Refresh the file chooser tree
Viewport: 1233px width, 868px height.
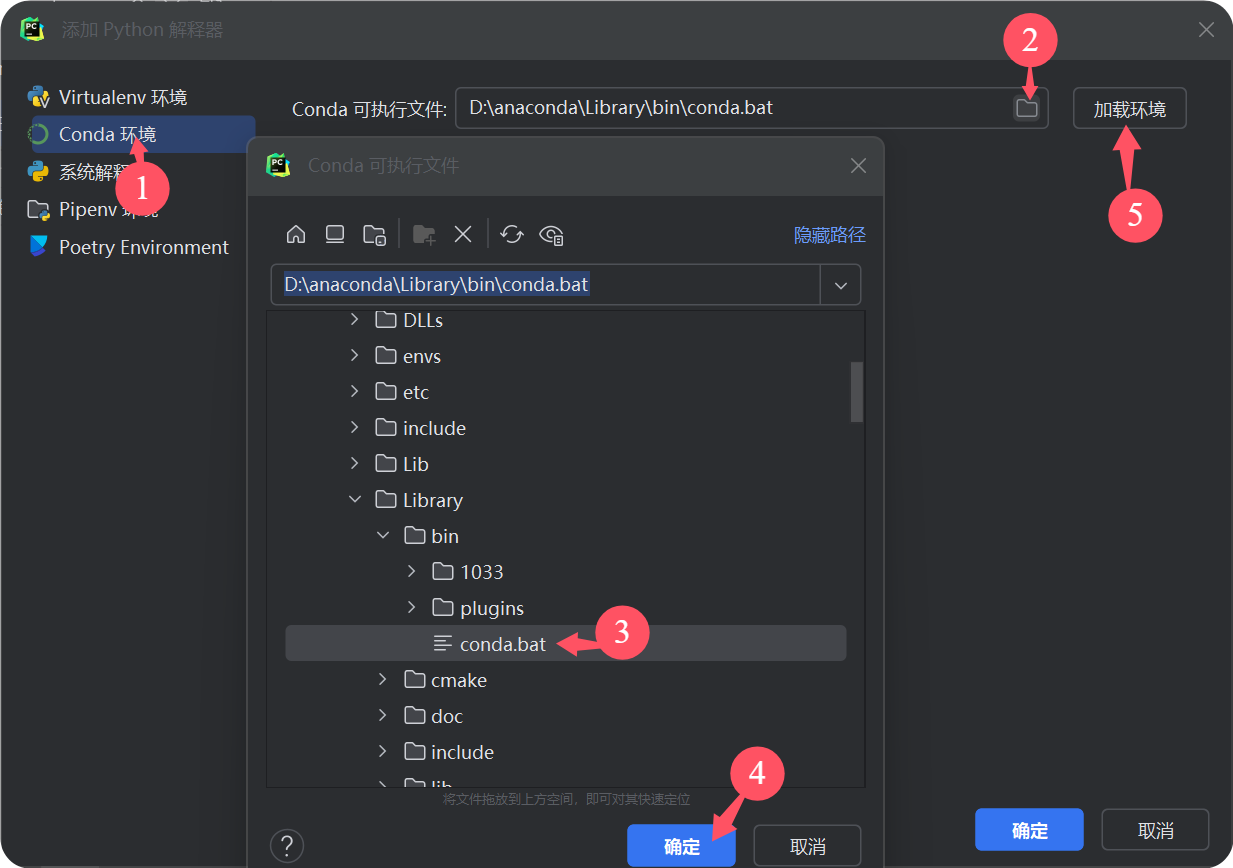click(x=512, y=234)
